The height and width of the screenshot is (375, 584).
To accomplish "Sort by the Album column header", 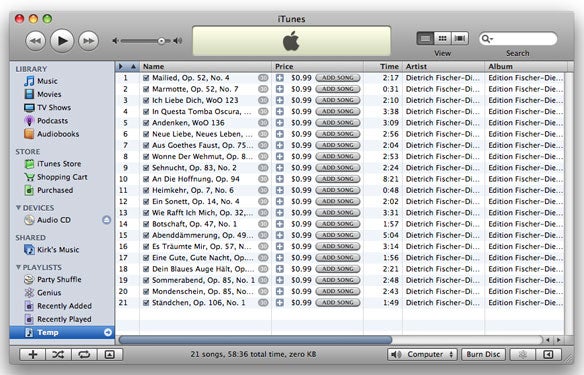I will 526,67.
